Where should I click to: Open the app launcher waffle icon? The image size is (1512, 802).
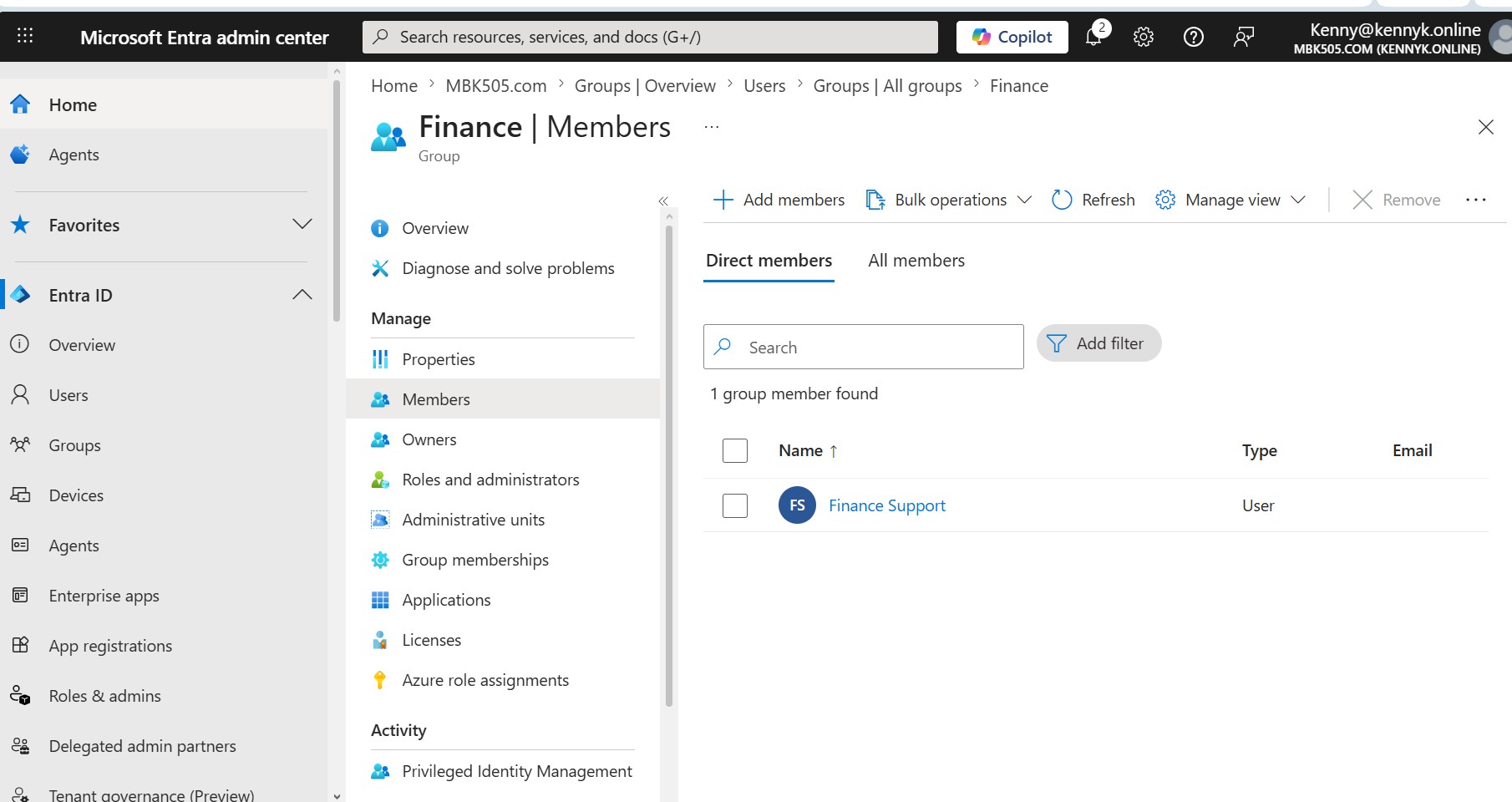click(25, 36)
